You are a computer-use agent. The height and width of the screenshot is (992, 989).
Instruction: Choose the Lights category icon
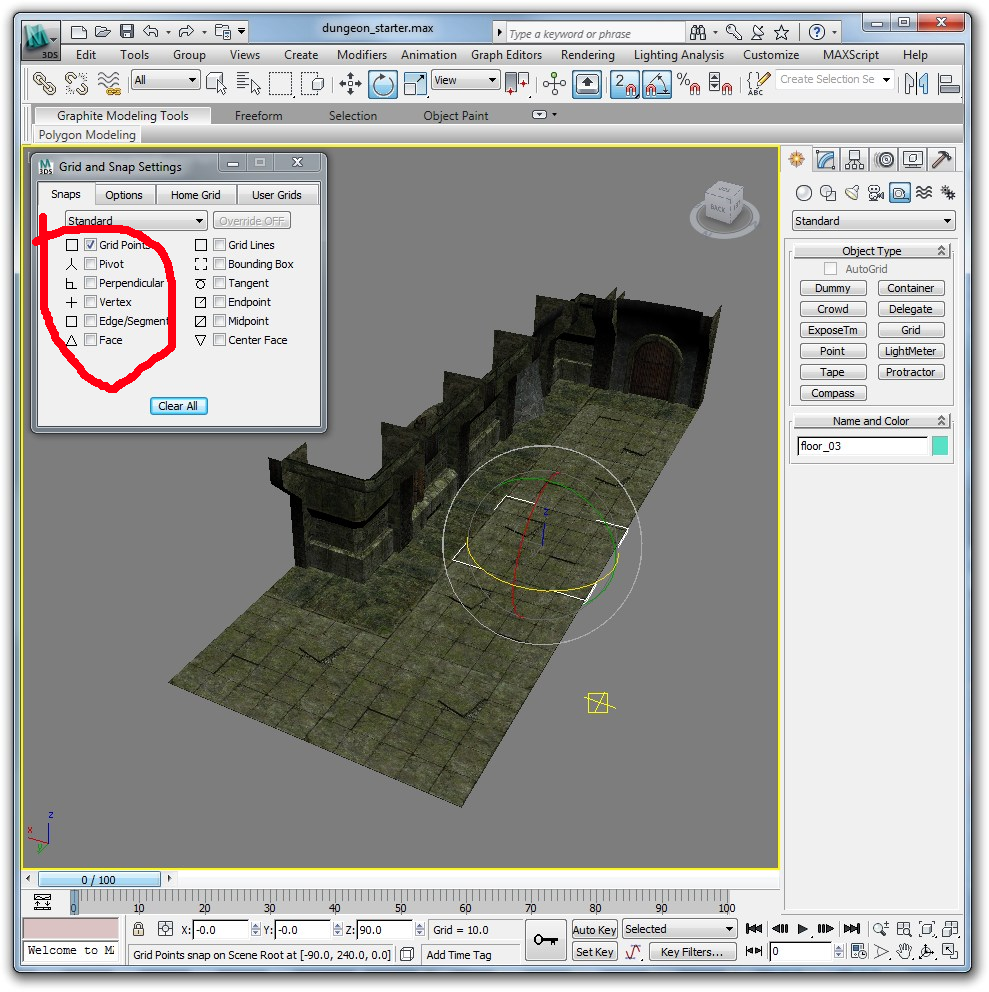coord(851,193)
